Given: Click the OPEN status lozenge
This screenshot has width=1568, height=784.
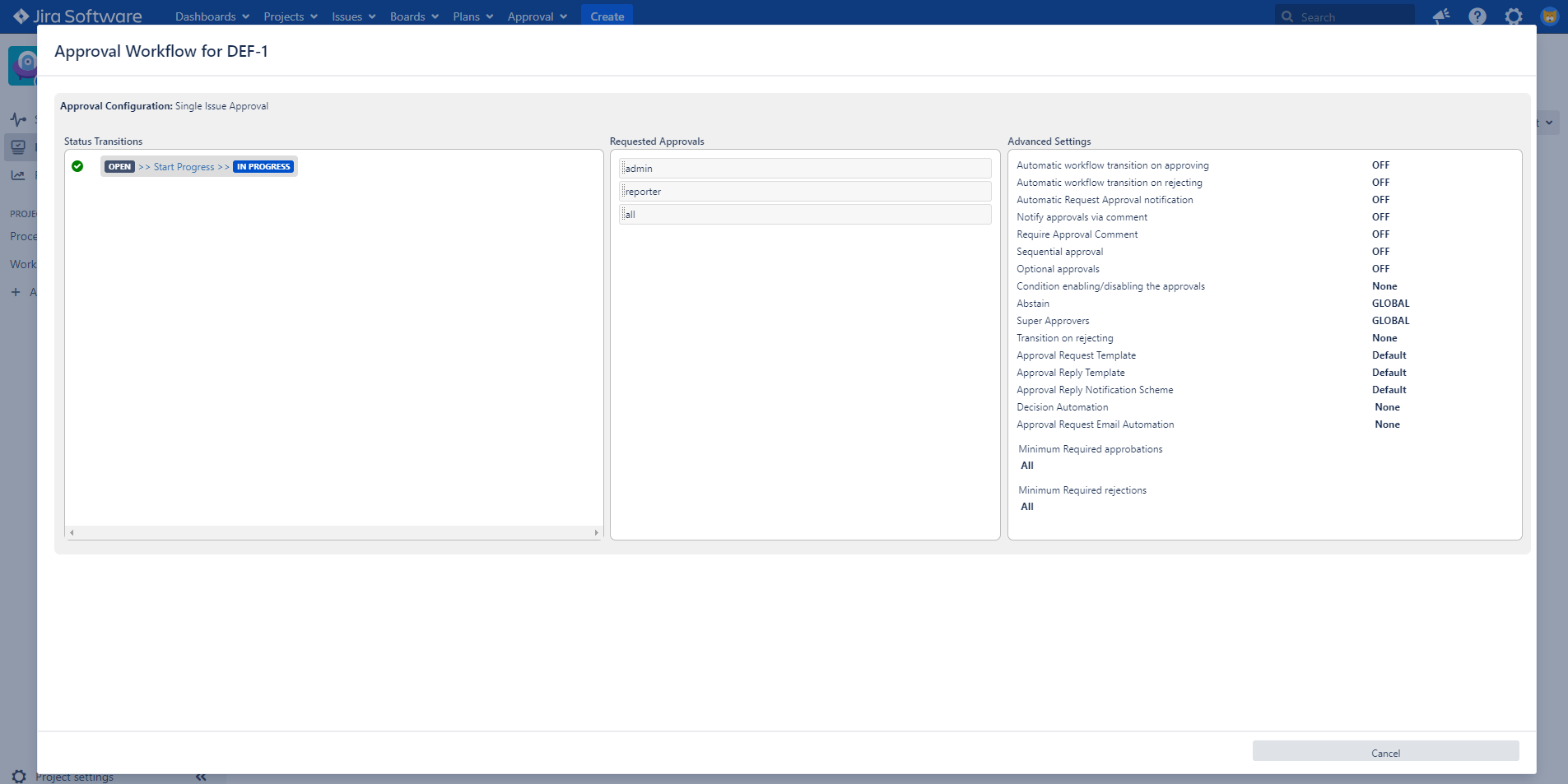Looking at the screenshot, I should pos(119,166).
